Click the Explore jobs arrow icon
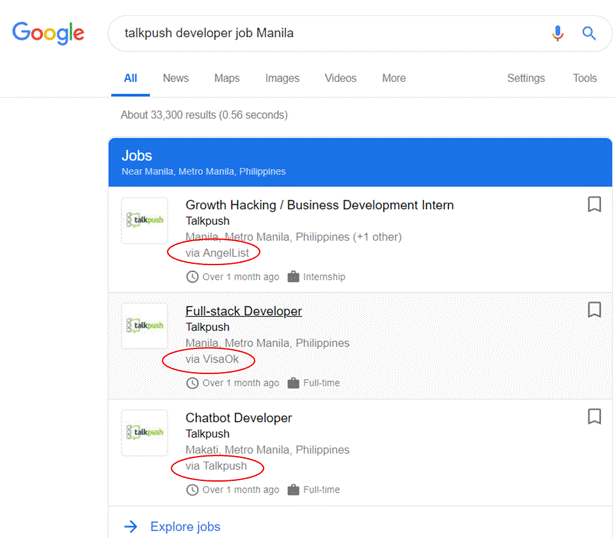The image size is (616, 538). [x=130, y=527]
